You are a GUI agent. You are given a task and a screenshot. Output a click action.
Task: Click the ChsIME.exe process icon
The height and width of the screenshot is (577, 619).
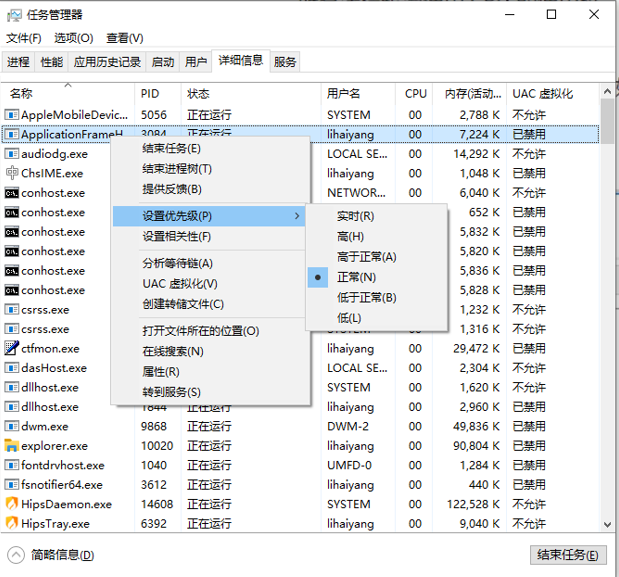(11, 173)
